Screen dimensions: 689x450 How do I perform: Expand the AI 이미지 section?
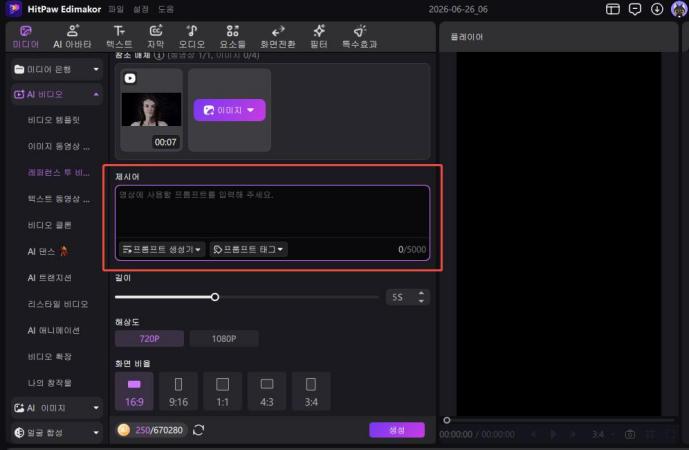pyautogui.click(x=57, y=408)
